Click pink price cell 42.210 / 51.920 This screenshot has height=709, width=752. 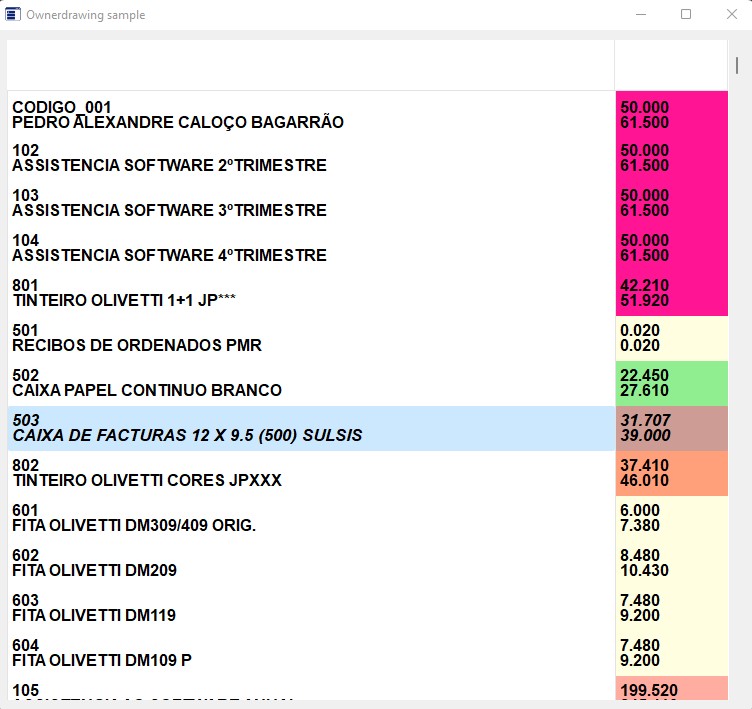point(671,293)
